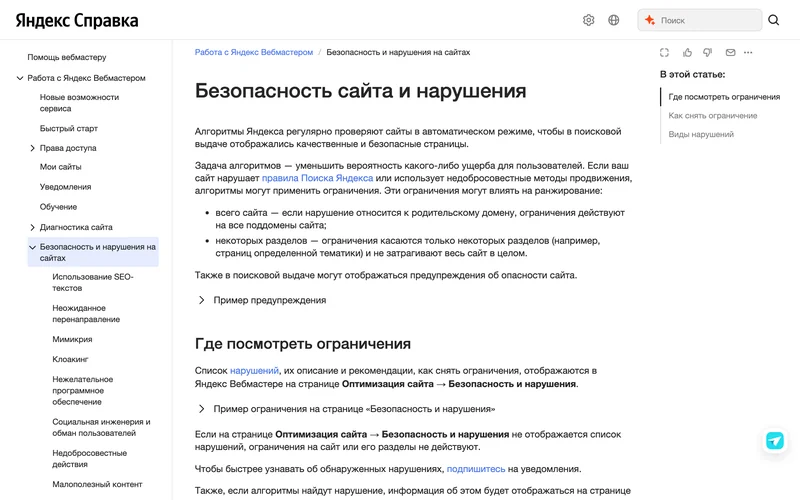The height and width of the screenshot is (500, 800).
Task: Click the magnifier search icon
Action: point(773,20)
